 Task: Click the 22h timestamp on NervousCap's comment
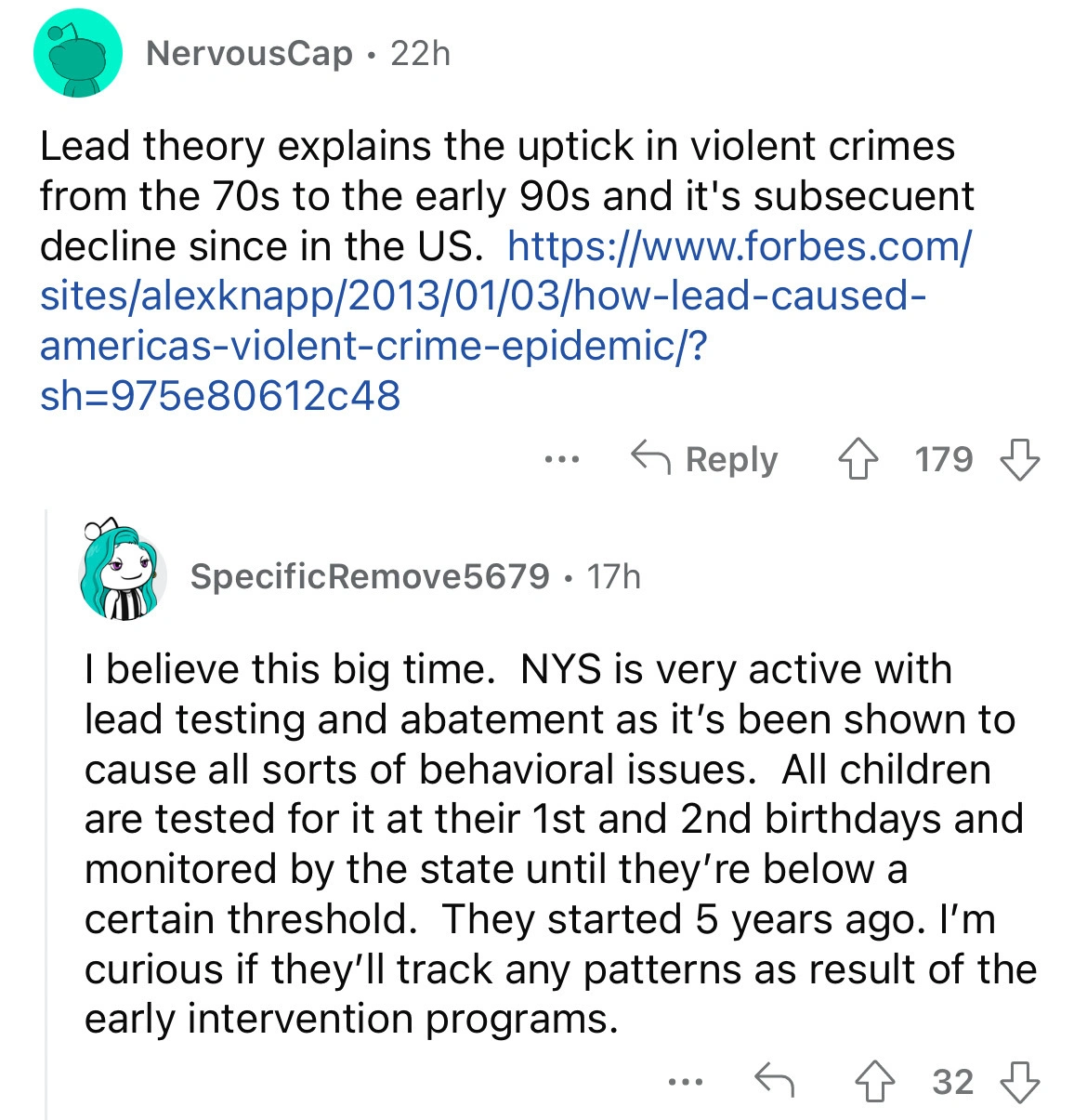click(420, 54)
